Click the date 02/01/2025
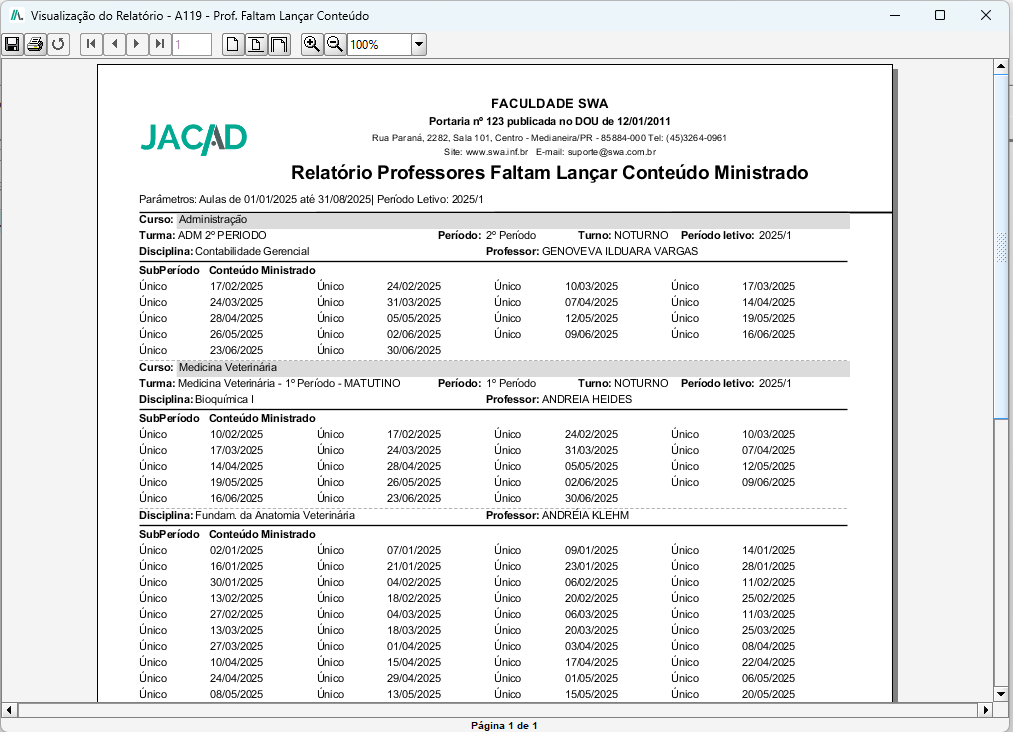This screenshot has width=1013, height=732. 236,550
